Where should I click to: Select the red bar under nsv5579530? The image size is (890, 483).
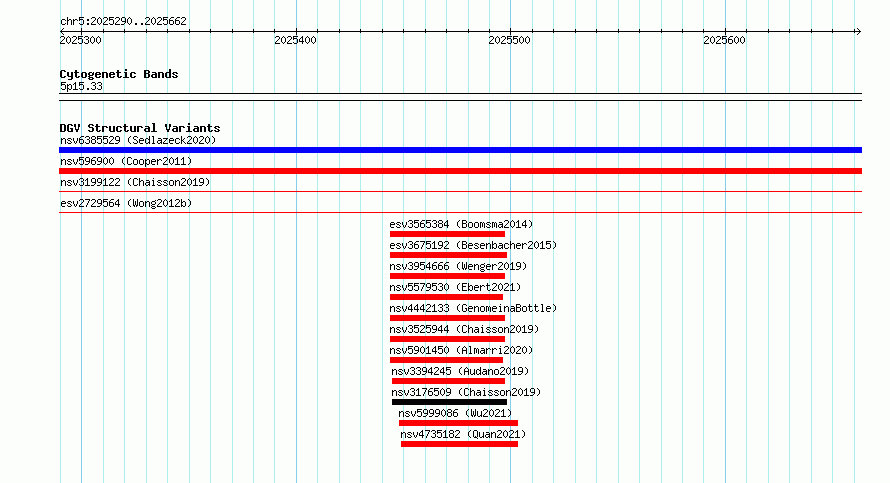coord(446,297)
